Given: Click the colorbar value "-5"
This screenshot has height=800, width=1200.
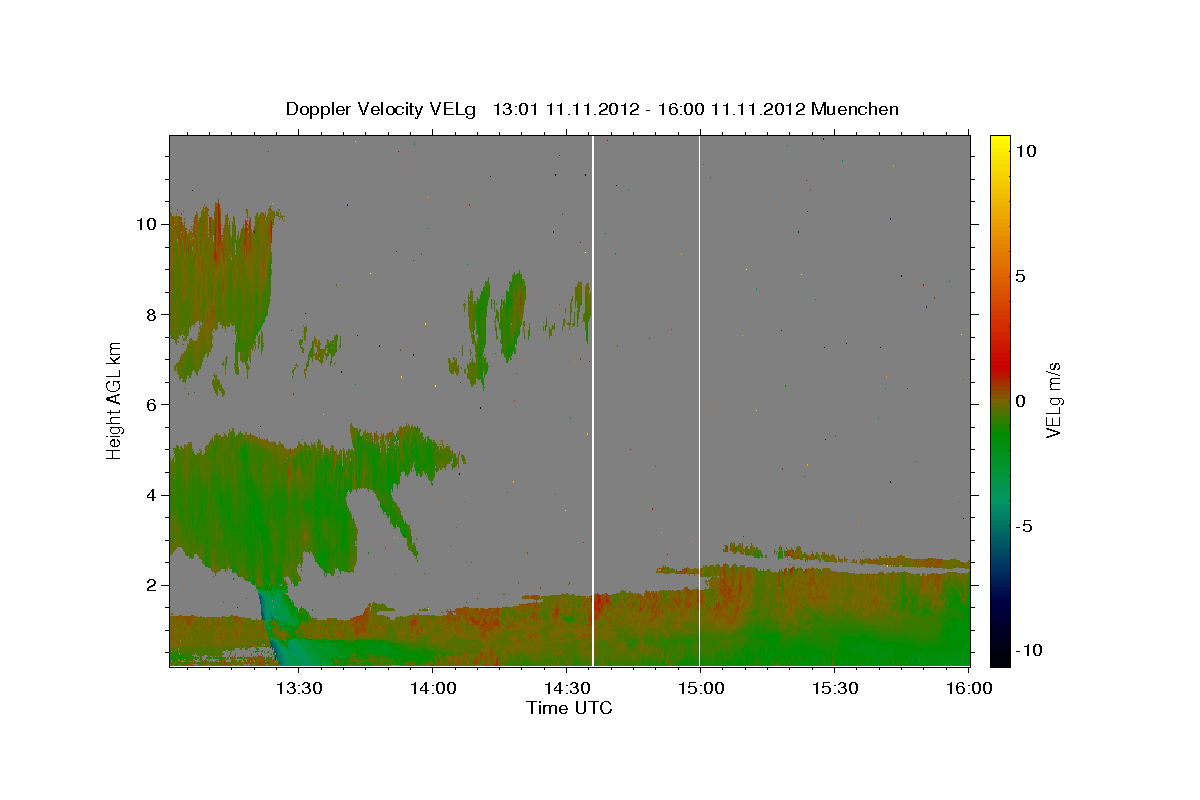Looking at the screenshot, I should click(1022, 526).
